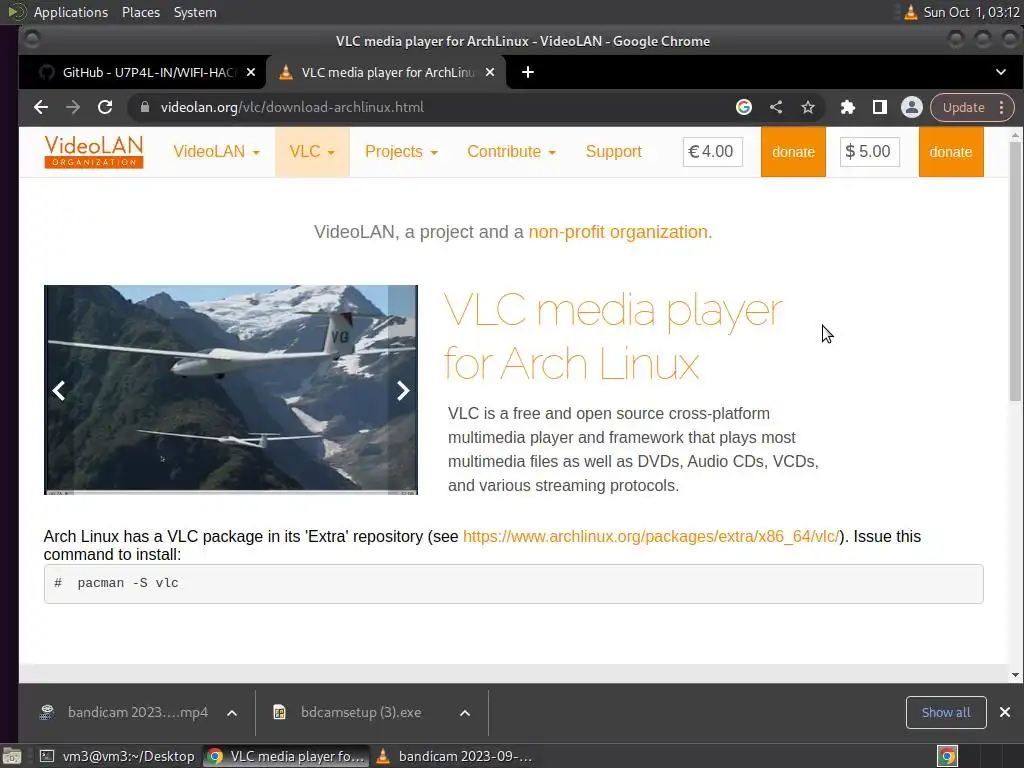
Task: Click Update Chrome button
Action: pyautogui.click(x=963, y=107)
